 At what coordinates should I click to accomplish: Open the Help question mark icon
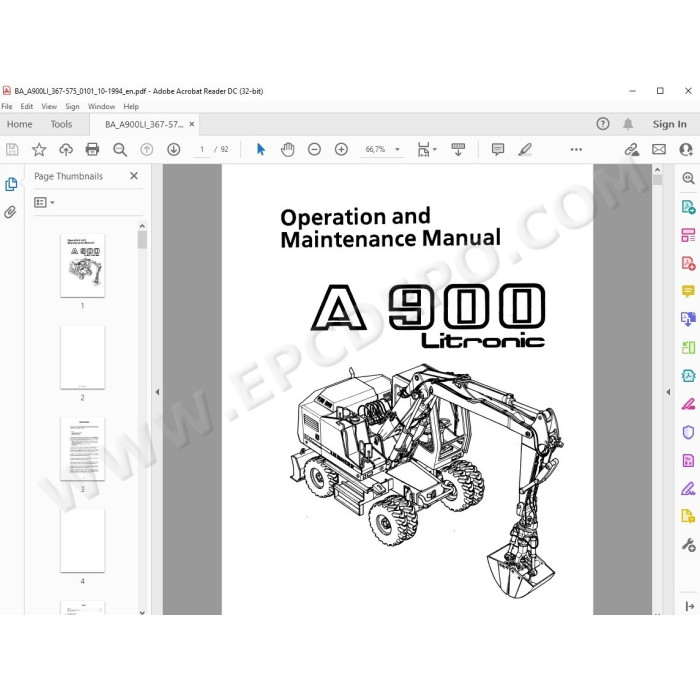tap(603, 124)
